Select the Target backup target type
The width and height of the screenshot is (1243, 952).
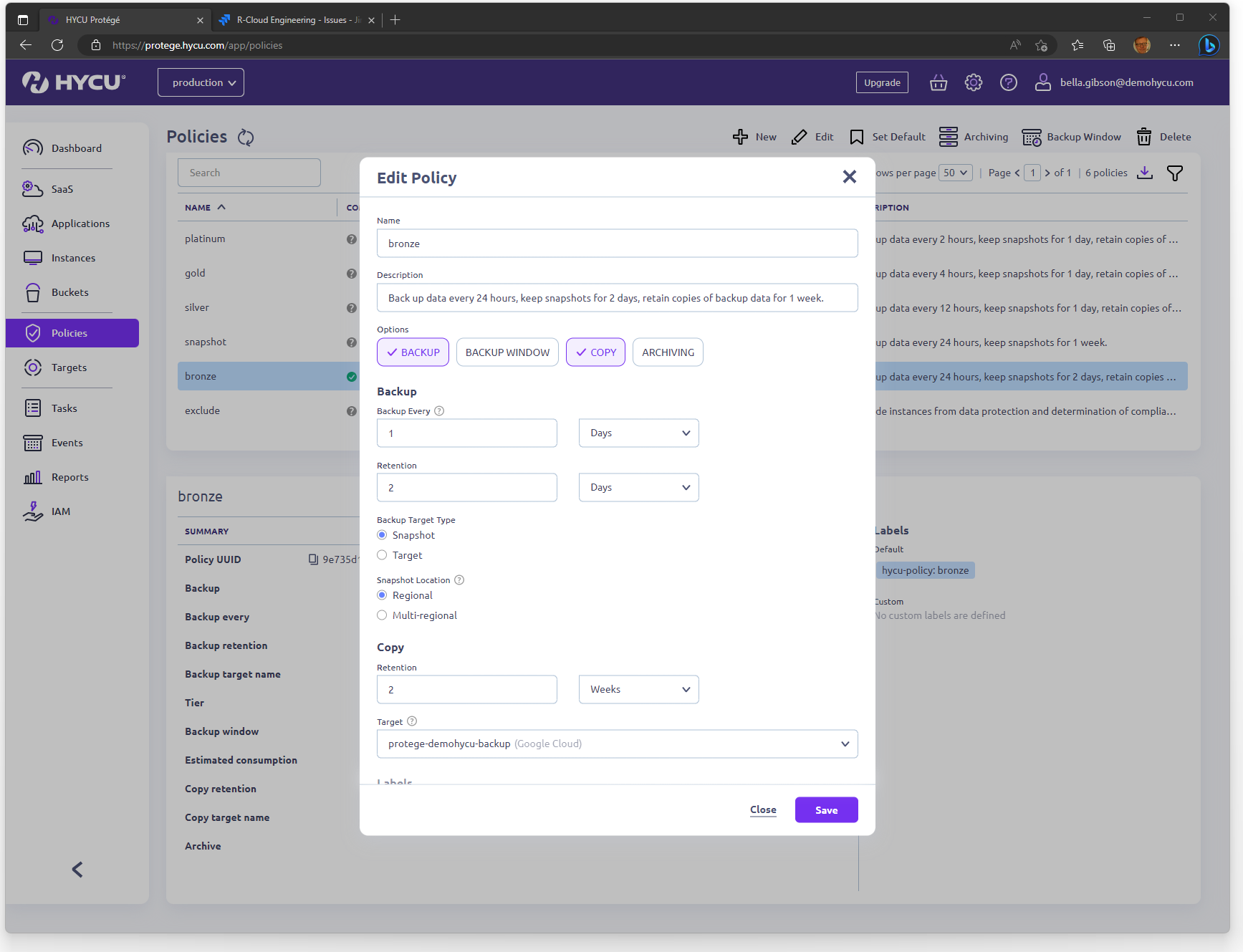382,554
